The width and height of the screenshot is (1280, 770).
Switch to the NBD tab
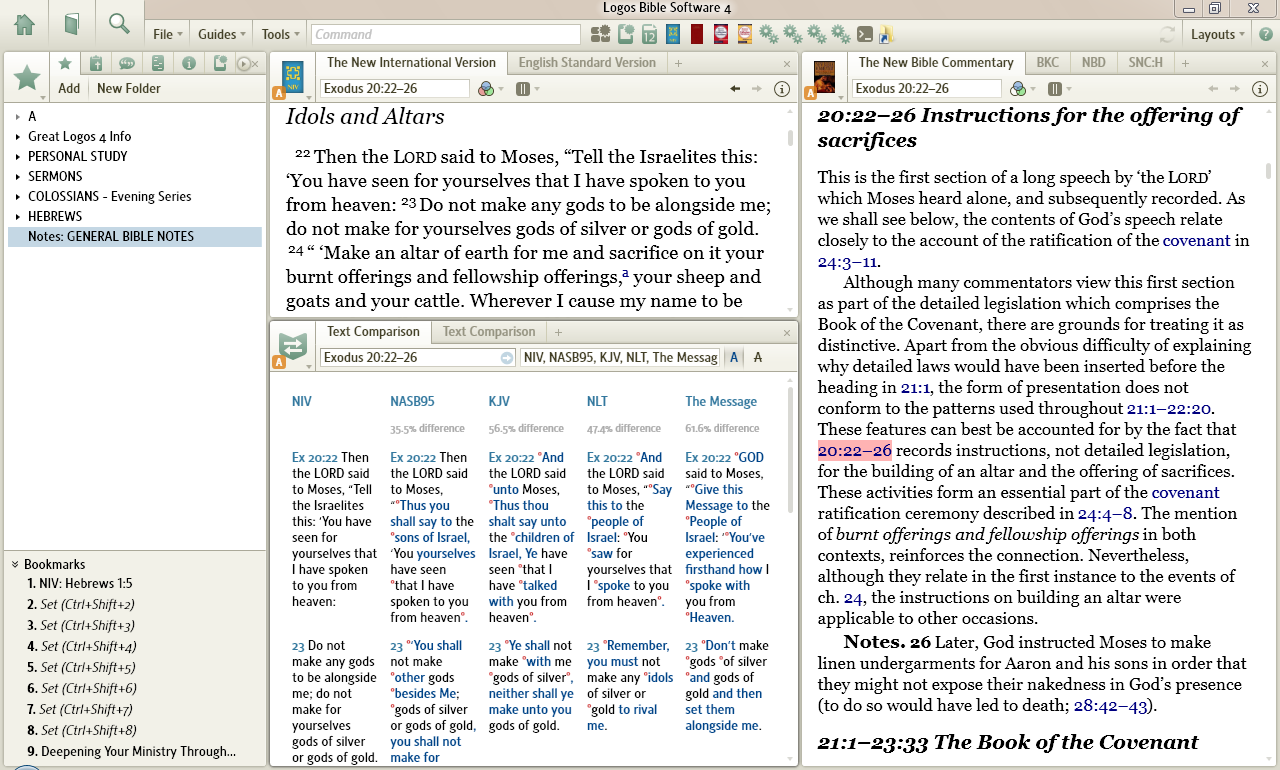(x=1093, y=63)
